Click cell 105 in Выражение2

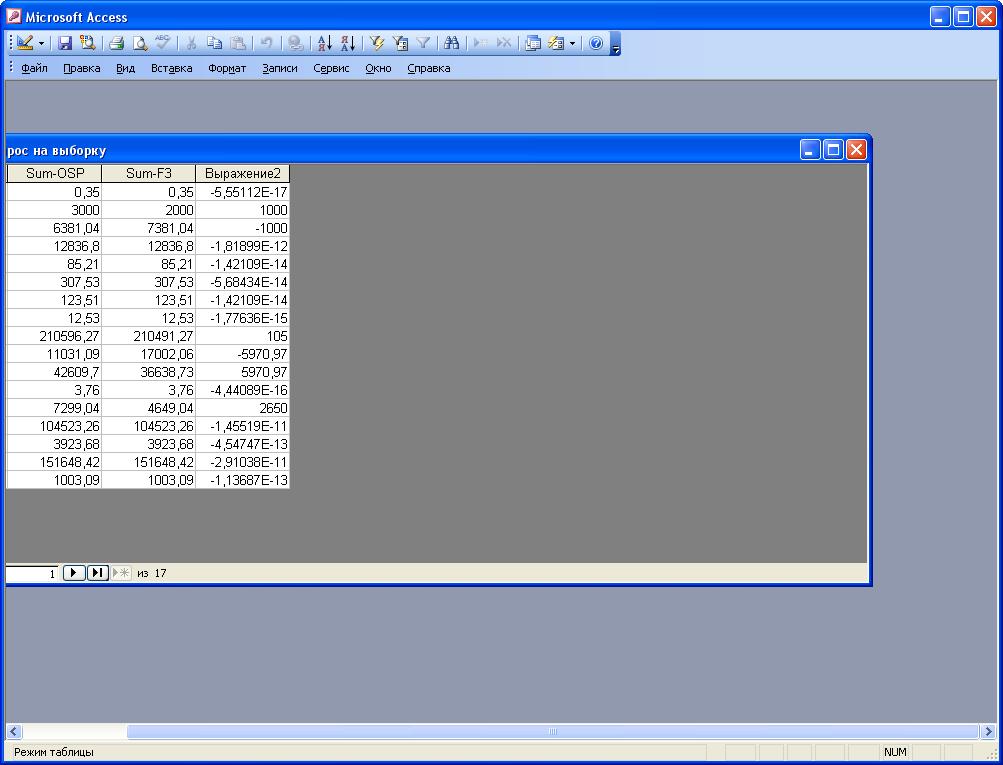[x=242, y=336]
